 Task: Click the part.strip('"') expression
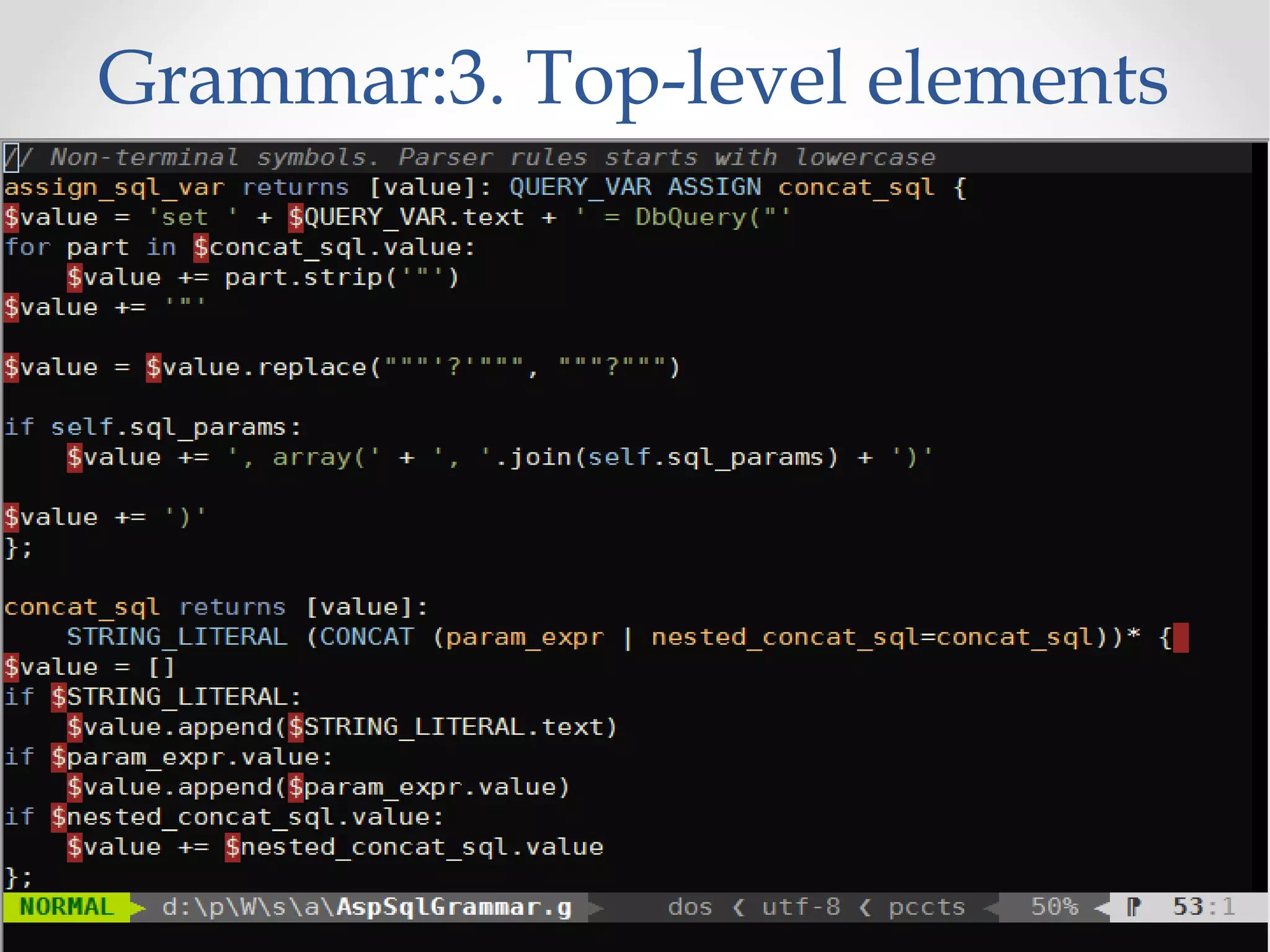[x=342, y=278]
